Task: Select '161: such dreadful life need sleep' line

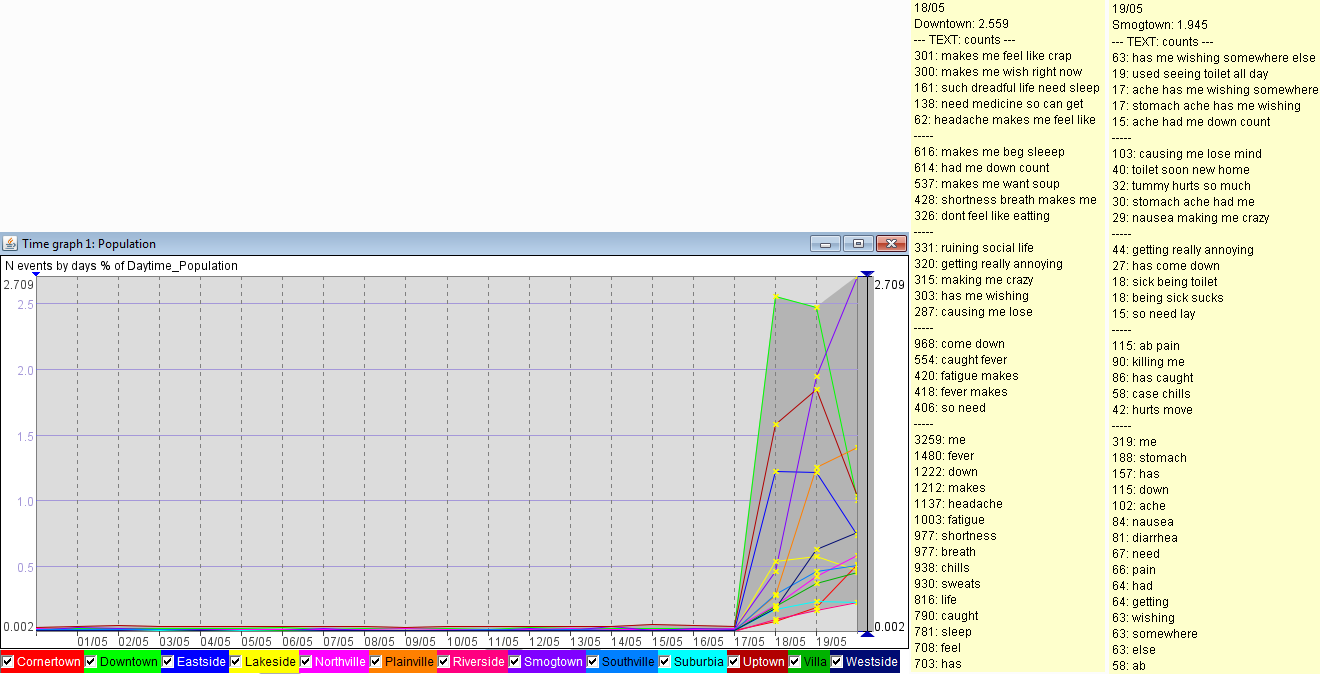Action: pos(1007,88)
